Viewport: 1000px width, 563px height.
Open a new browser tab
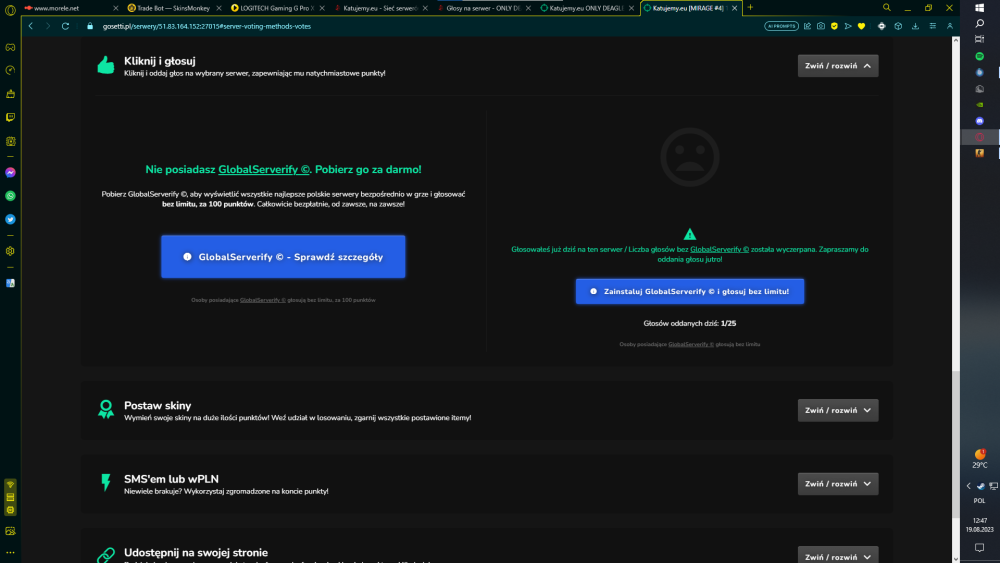tap(751, 8)
